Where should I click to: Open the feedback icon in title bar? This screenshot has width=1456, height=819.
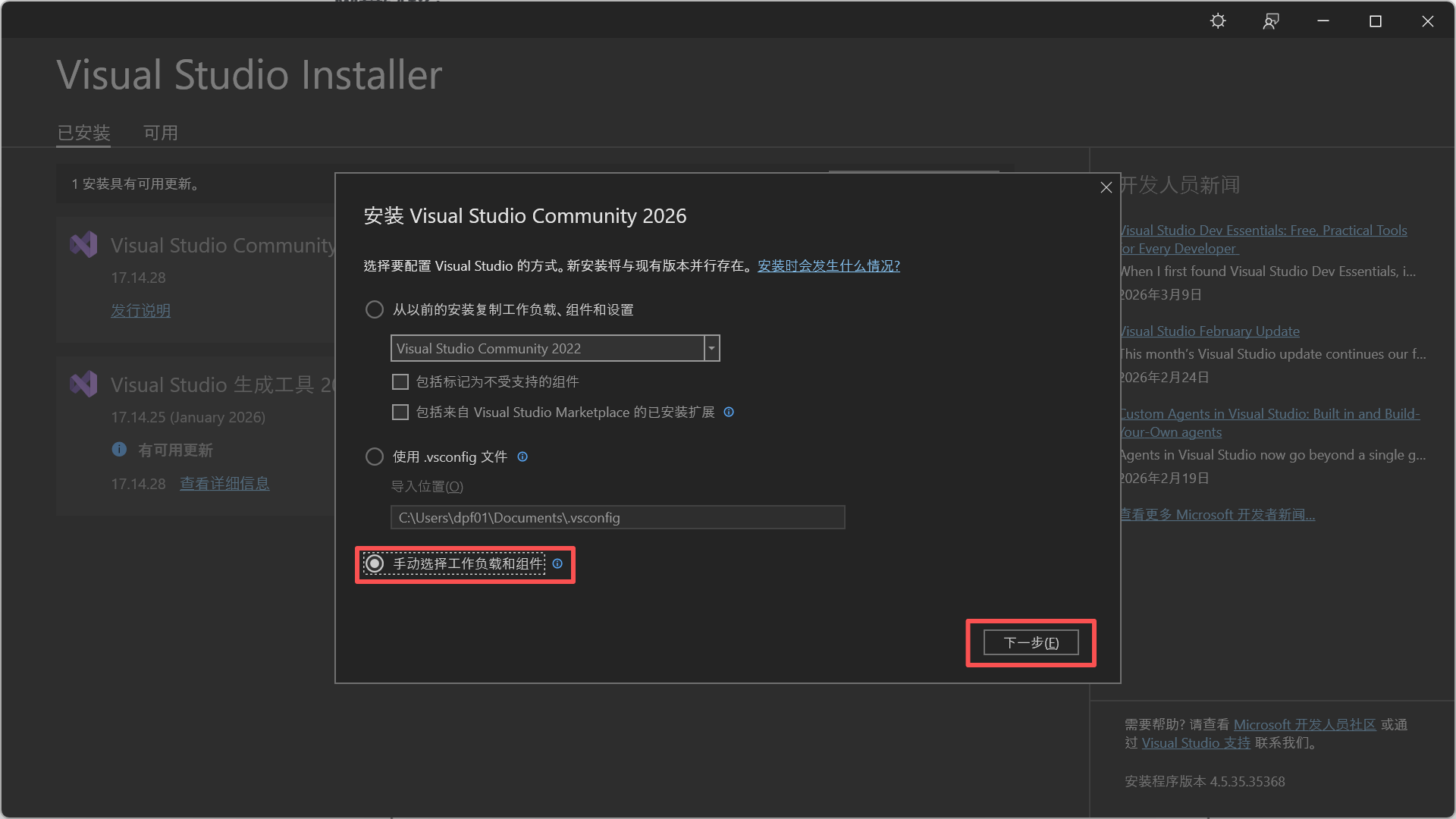pos(1271,21)
